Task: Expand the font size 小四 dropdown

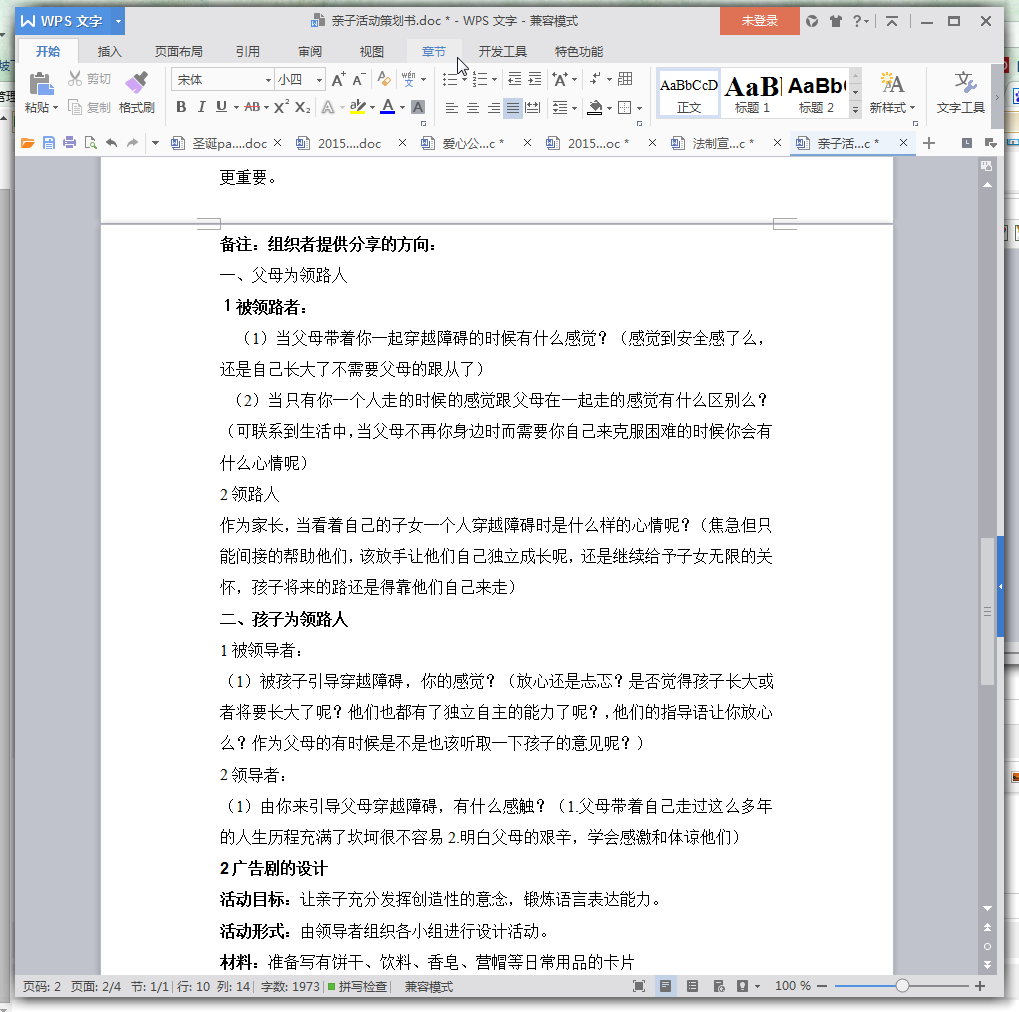Action: (320, 80)
